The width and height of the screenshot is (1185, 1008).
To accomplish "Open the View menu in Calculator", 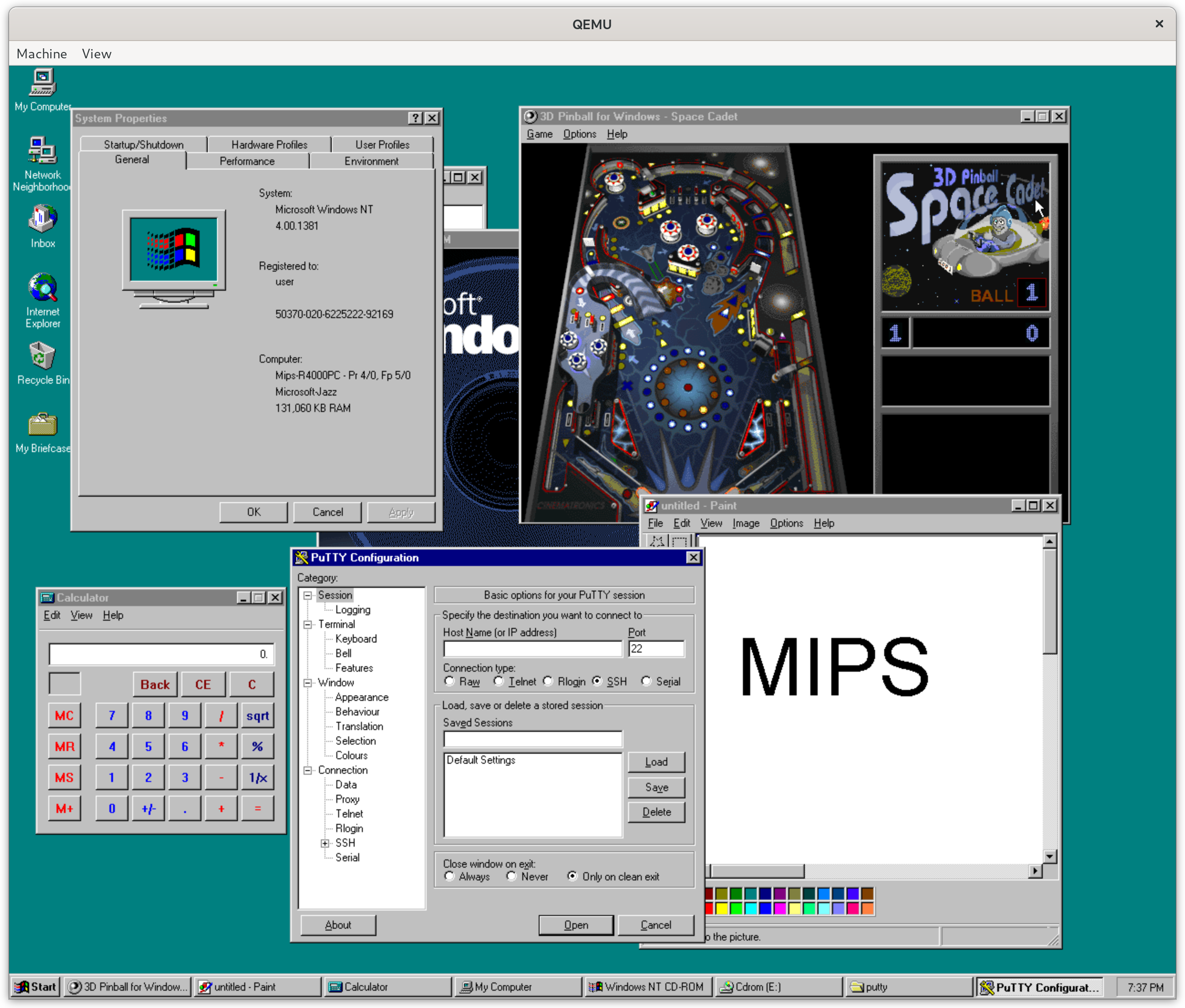I will tap(81, 616).
